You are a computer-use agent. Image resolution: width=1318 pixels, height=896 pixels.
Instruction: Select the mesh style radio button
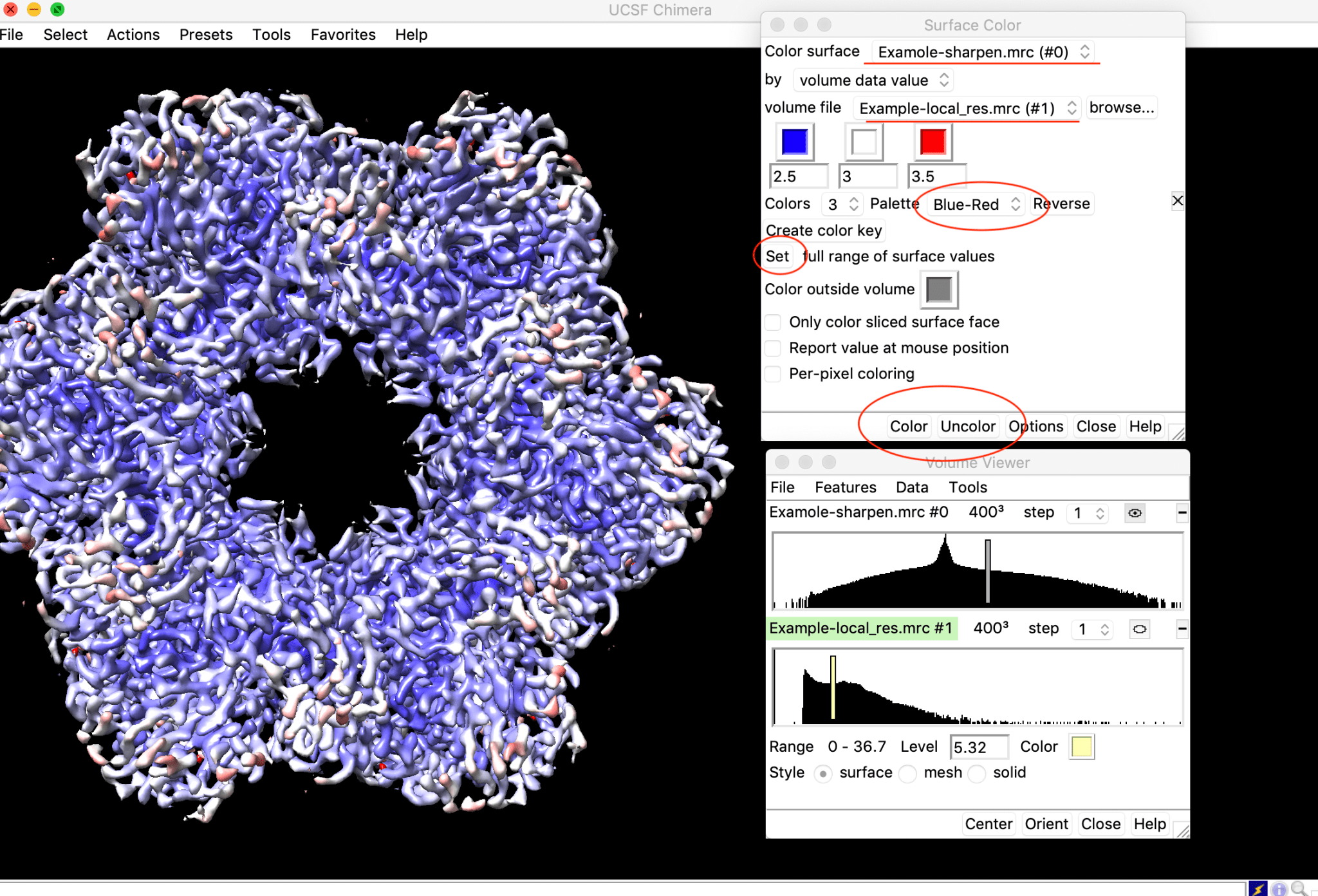pyautogui.click(x=907, y=774)
